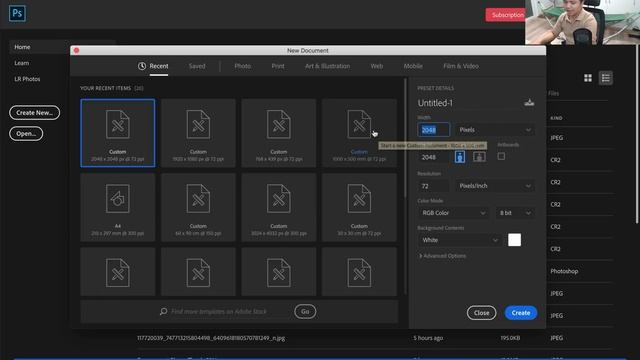
Task: Switch Home files to grid view
Action: coord(588,78)
